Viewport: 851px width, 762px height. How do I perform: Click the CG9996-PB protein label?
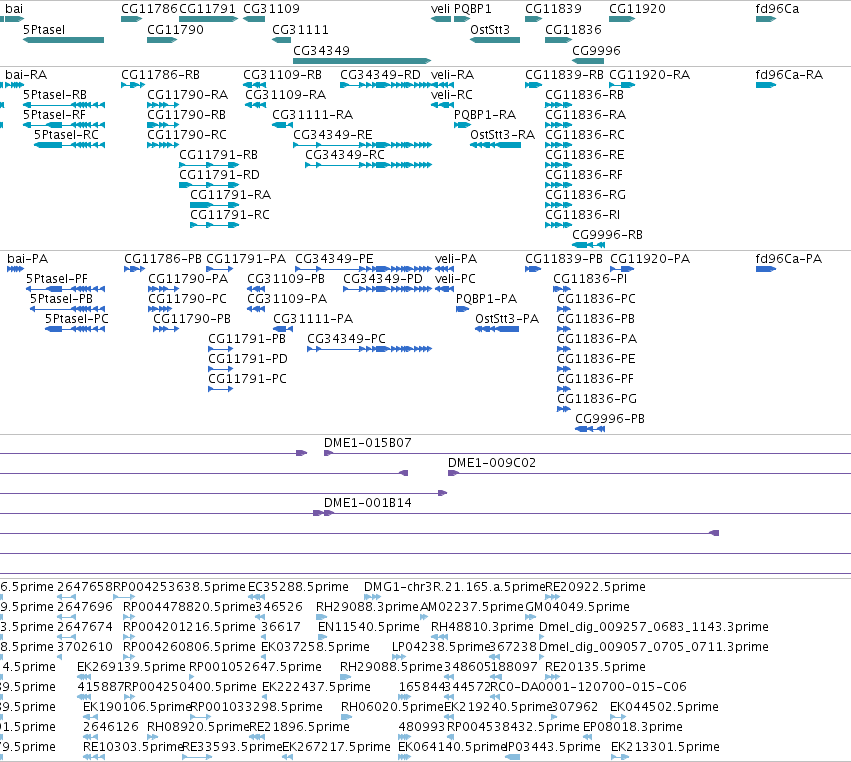[x=610, y=419]
